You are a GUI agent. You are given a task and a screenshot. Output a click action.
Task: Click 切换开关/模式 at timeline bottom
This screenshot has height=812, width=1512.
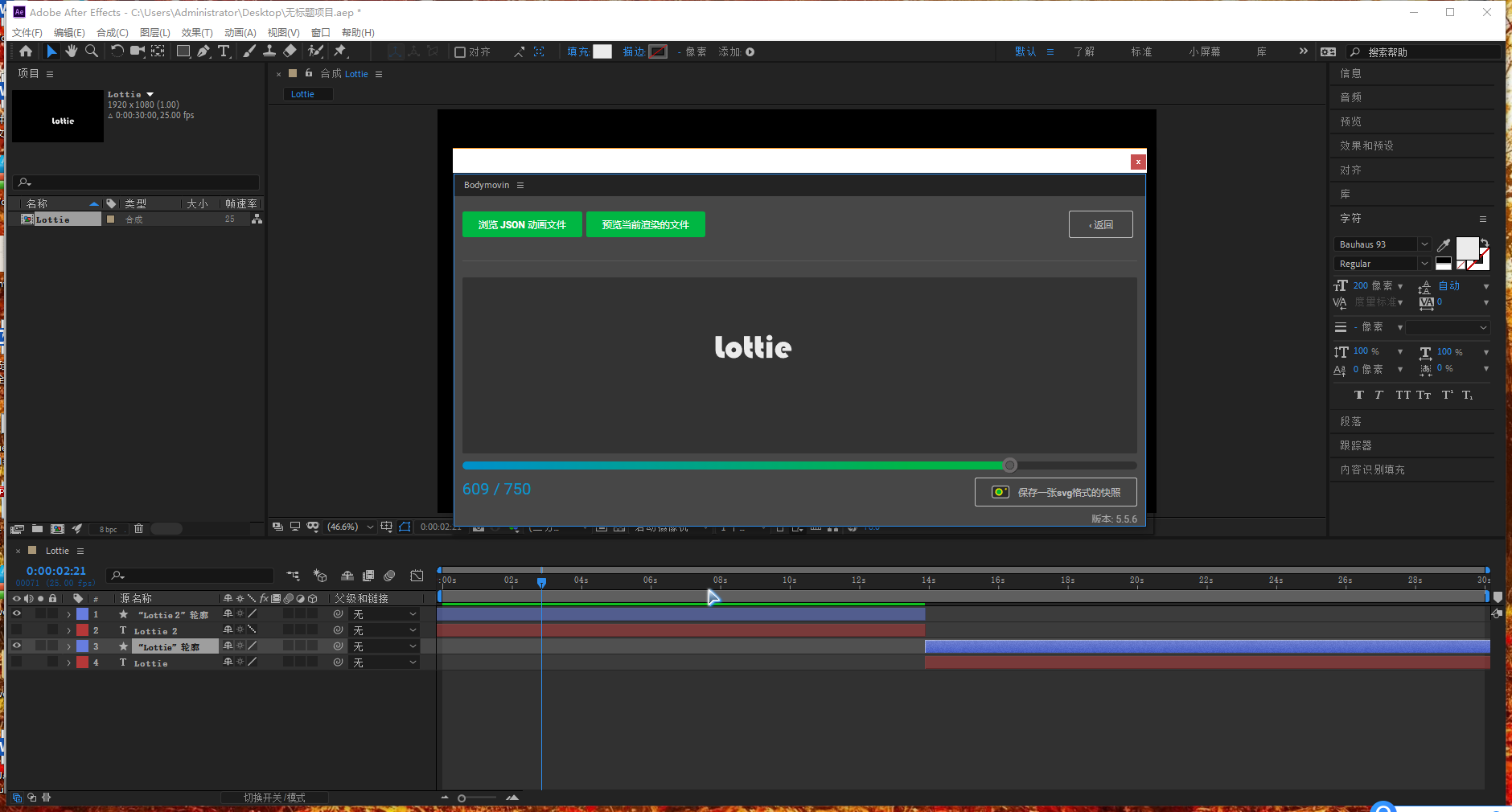[x=274, y=798]
